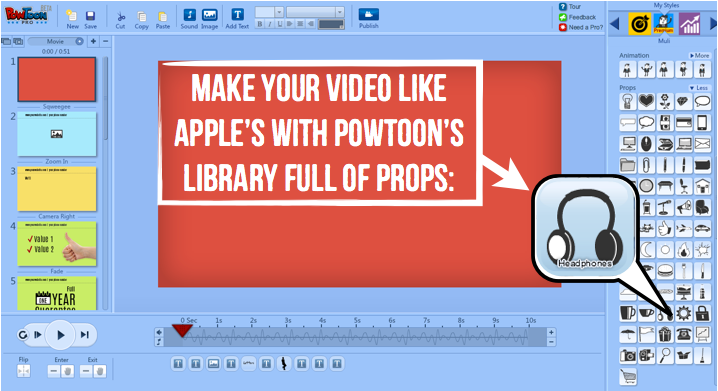
Task: Collapse Props section with Less
Action: point(699,87)
